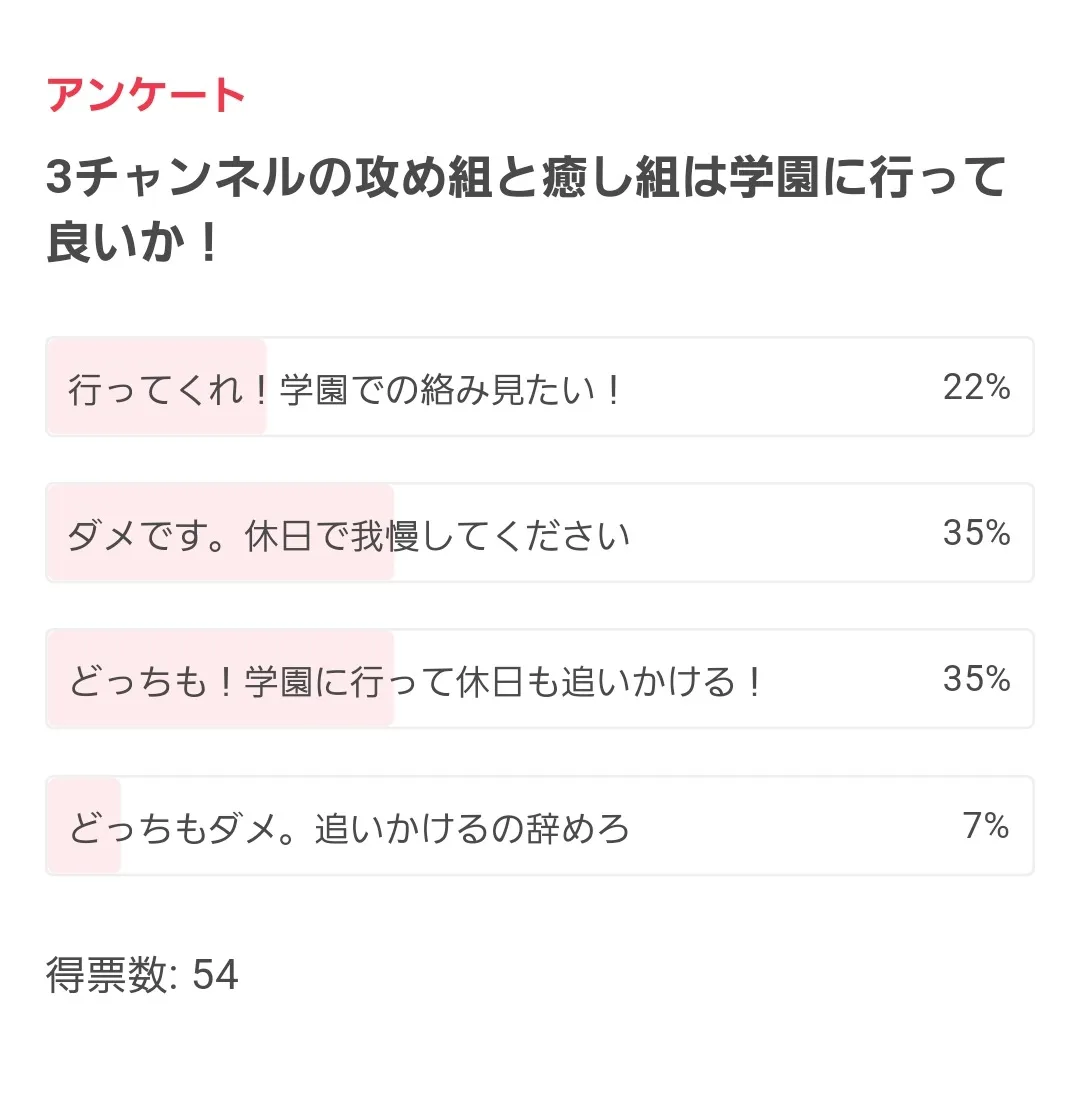Screen dimensions: 1080x1093
Task: Pick the "どっちもダメ。追いかけるの辞めろ" answer
Action: [x=349, y=829]
